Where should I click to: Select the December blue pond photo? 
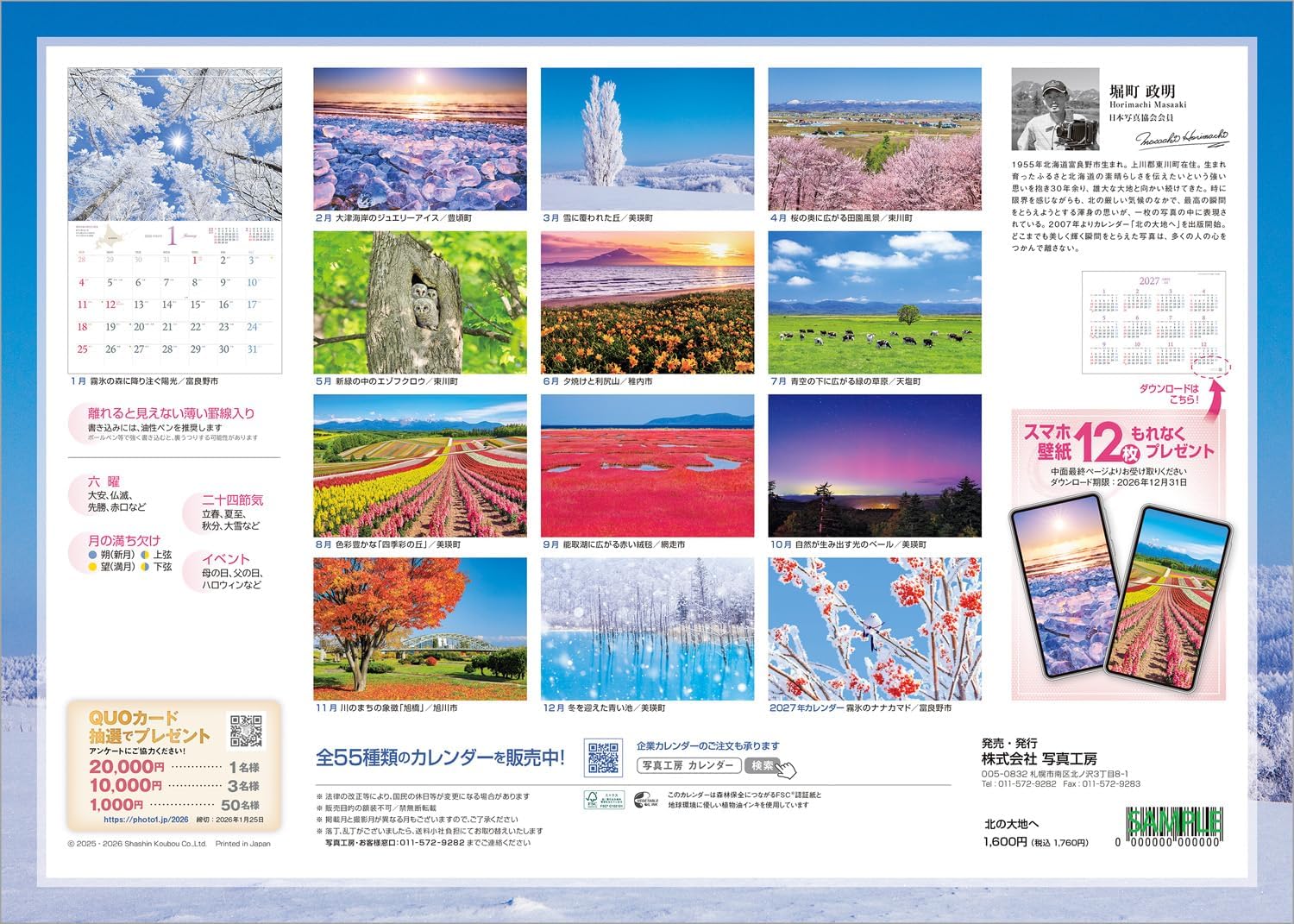point(648,628)
